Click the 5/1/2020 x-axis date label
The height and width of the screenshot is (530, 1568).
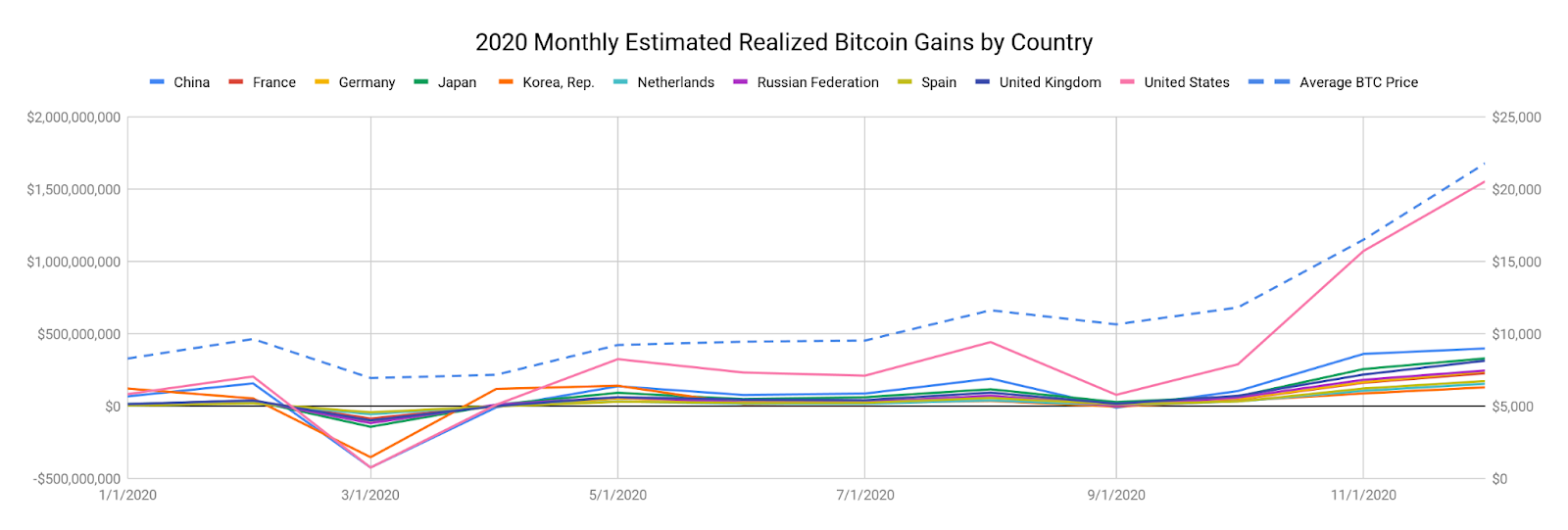(617, 495)
